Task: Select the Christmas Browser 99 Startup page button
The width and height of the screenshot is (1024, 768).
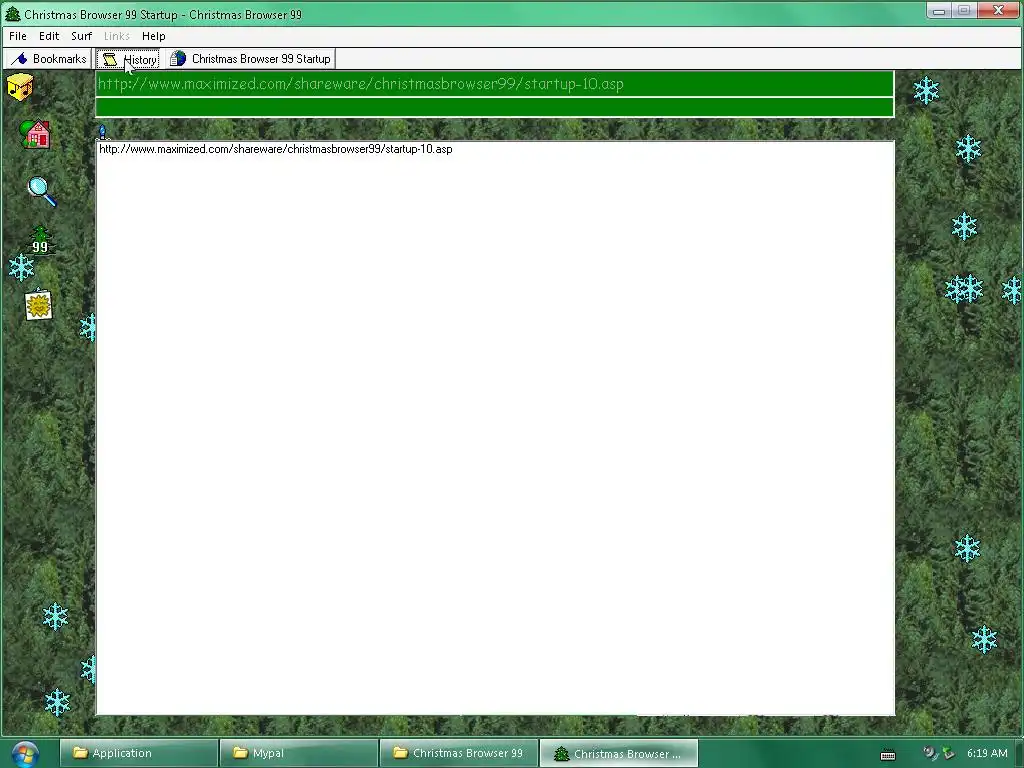Action: (x=250, y=59)
